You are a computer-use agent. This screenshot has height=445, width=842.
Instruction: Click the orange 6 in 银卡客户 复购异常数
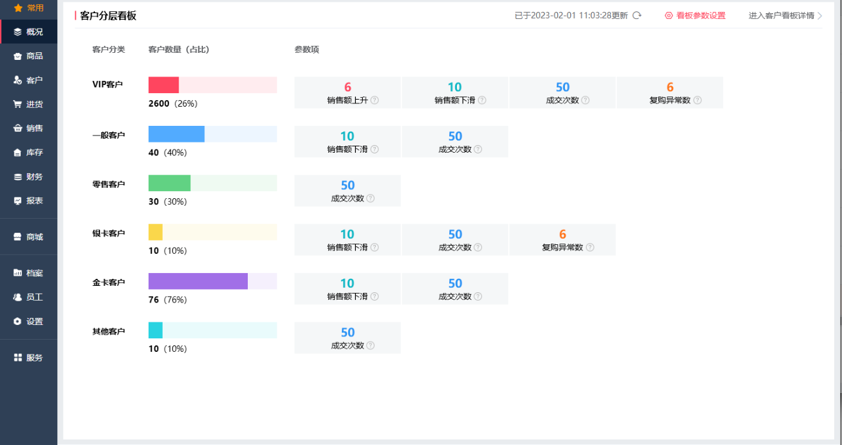[562, 235]
